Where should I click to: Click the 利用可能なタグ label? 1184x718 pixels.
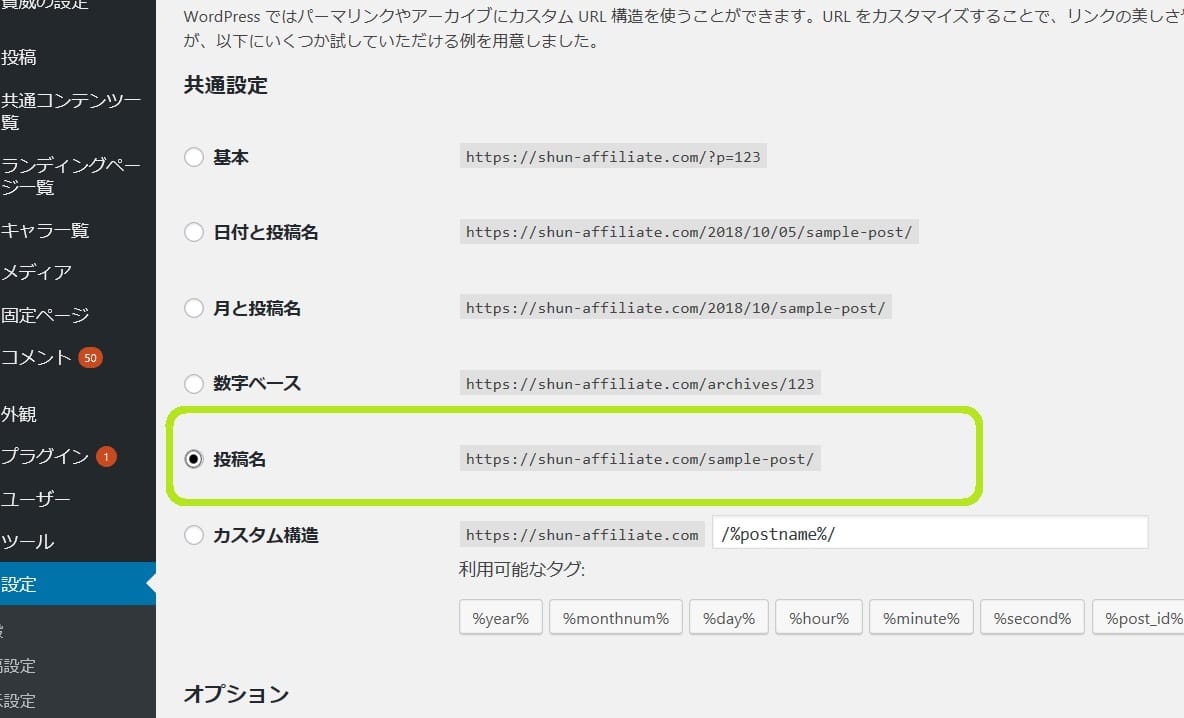point(522,569)
